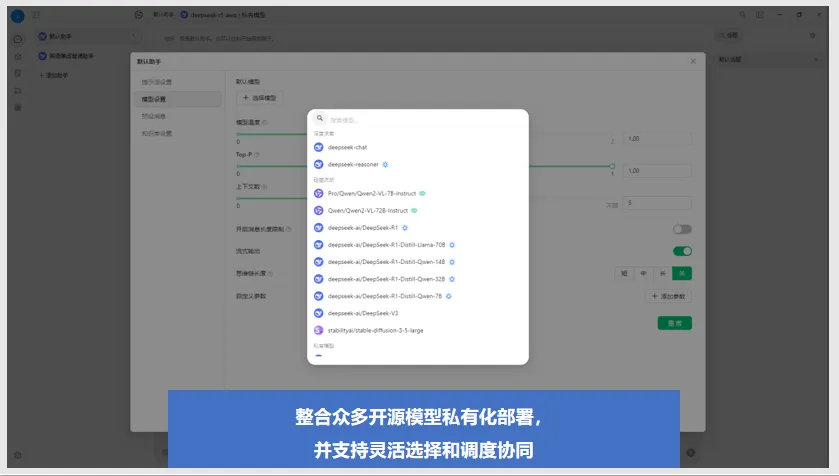The width and height of the screenshot is (839, 476).
Task: Click the 话题 button near top right
Action: click(728, 35)
